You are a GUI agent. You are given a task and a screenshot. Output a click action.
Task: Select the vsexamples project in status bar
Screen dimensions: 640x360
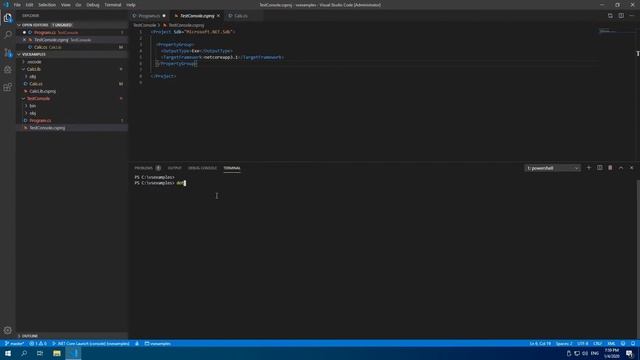click(158, 344)
